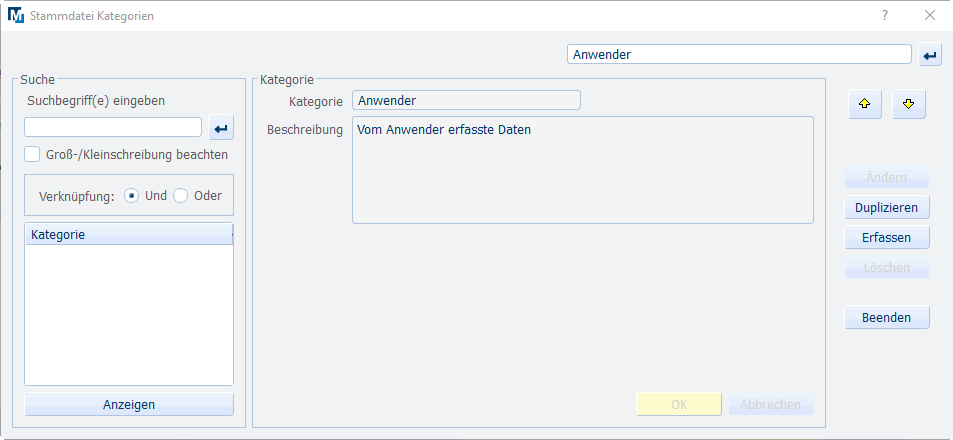This screenshot has width=953, height=440.
Task: Select the Und radio button
Action: [132, 196]
